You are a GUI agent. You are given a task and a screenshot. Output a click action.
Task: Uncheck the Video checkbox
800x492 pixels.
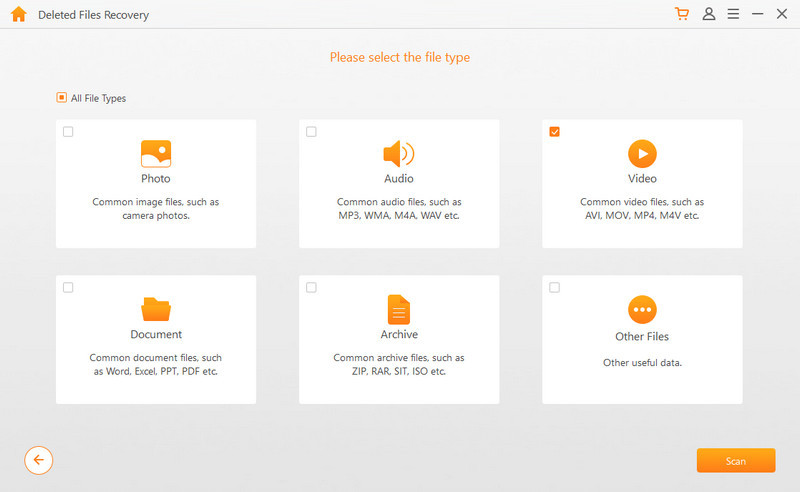(555, 132)
